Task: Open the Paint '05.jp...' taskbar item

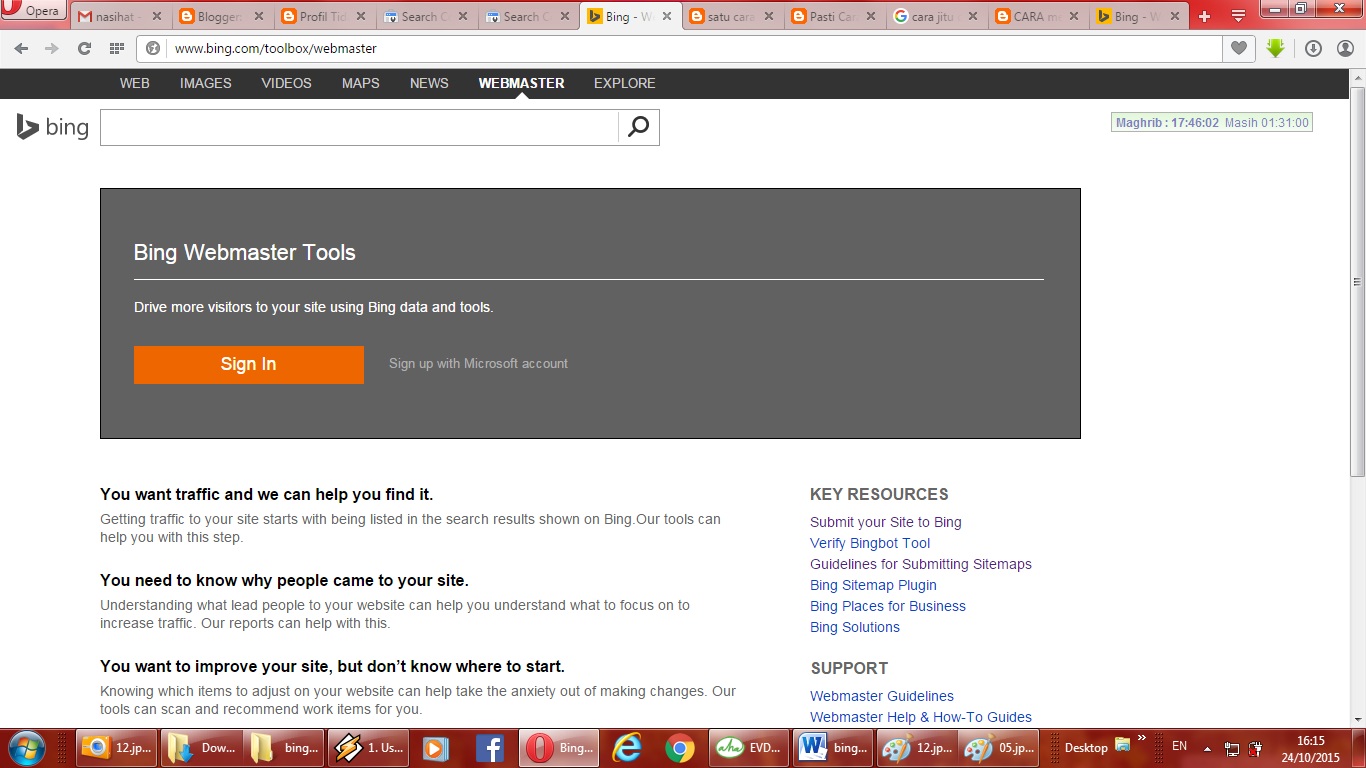Action: pos(999,747)
